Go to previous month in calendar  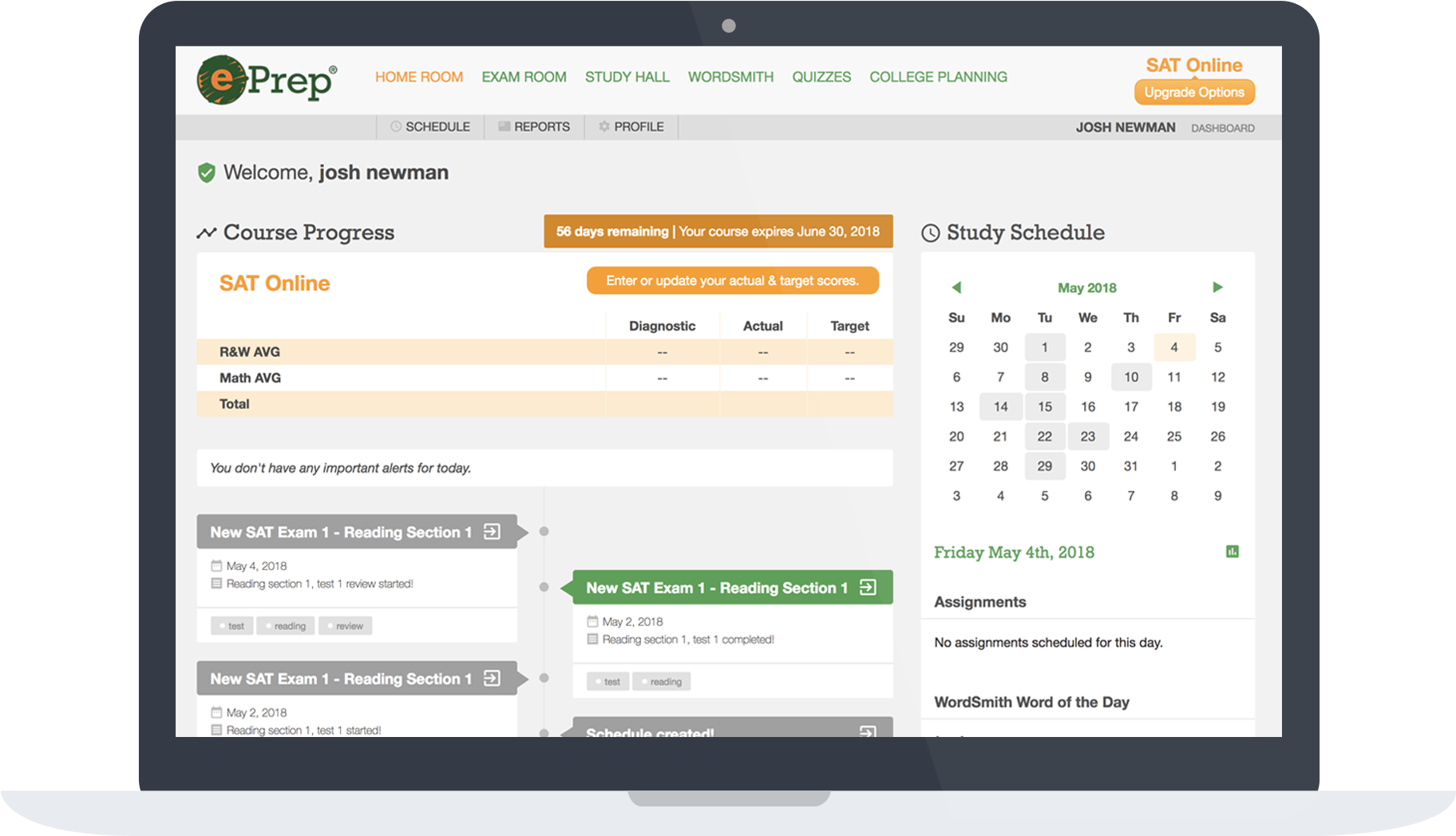pos(956,287)
